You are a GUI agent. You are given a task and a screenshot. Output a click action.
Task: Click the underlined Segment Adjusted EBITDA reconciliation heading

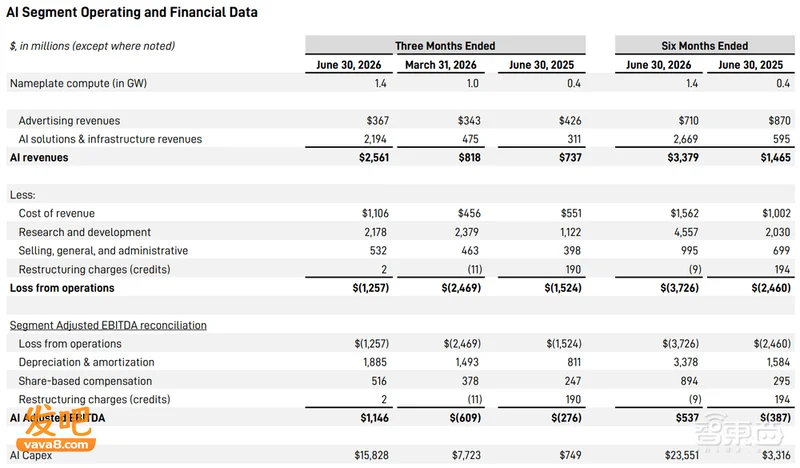108,325
